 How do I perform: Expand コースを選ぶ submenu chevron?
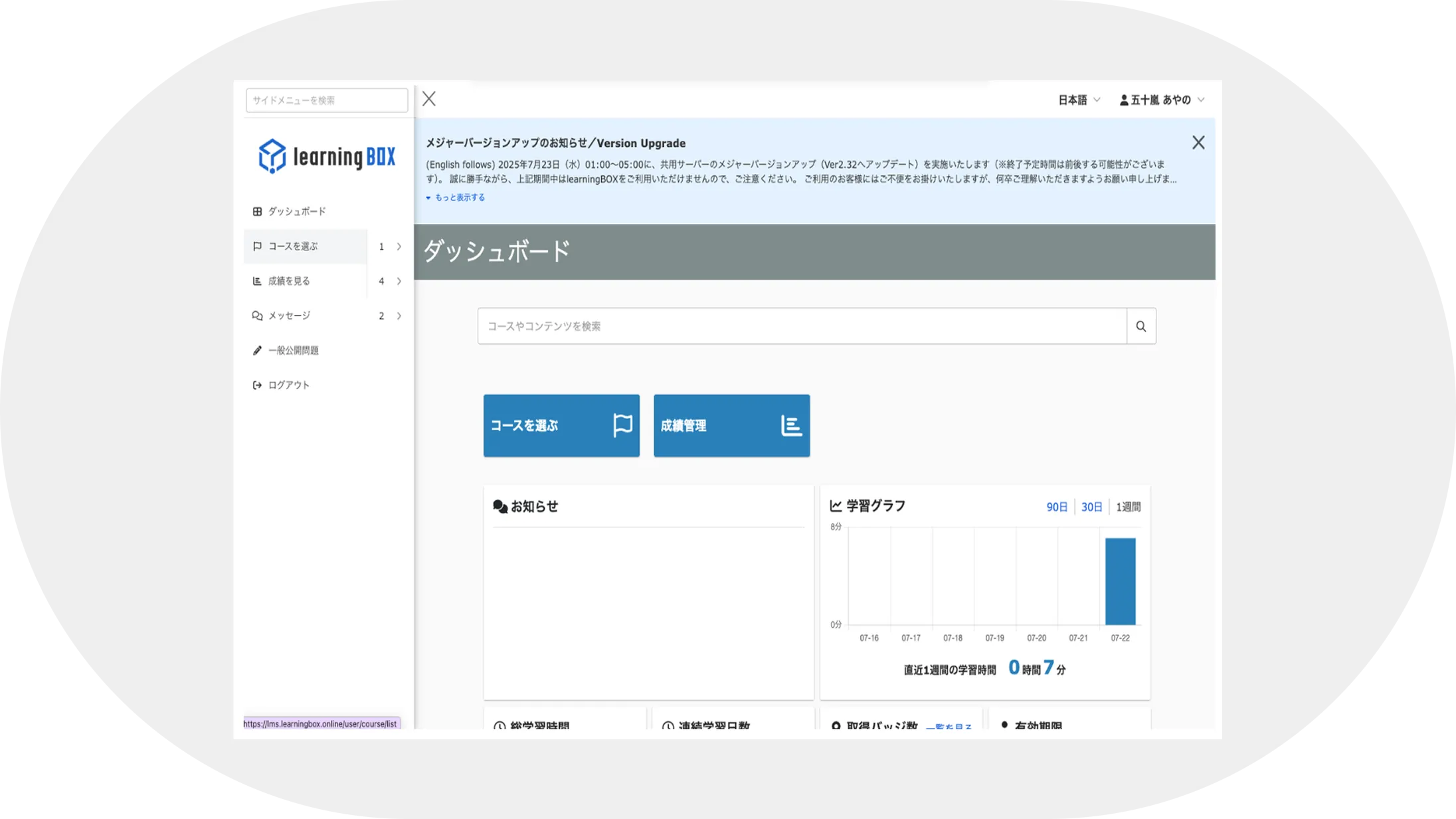[x=399, y=246]
